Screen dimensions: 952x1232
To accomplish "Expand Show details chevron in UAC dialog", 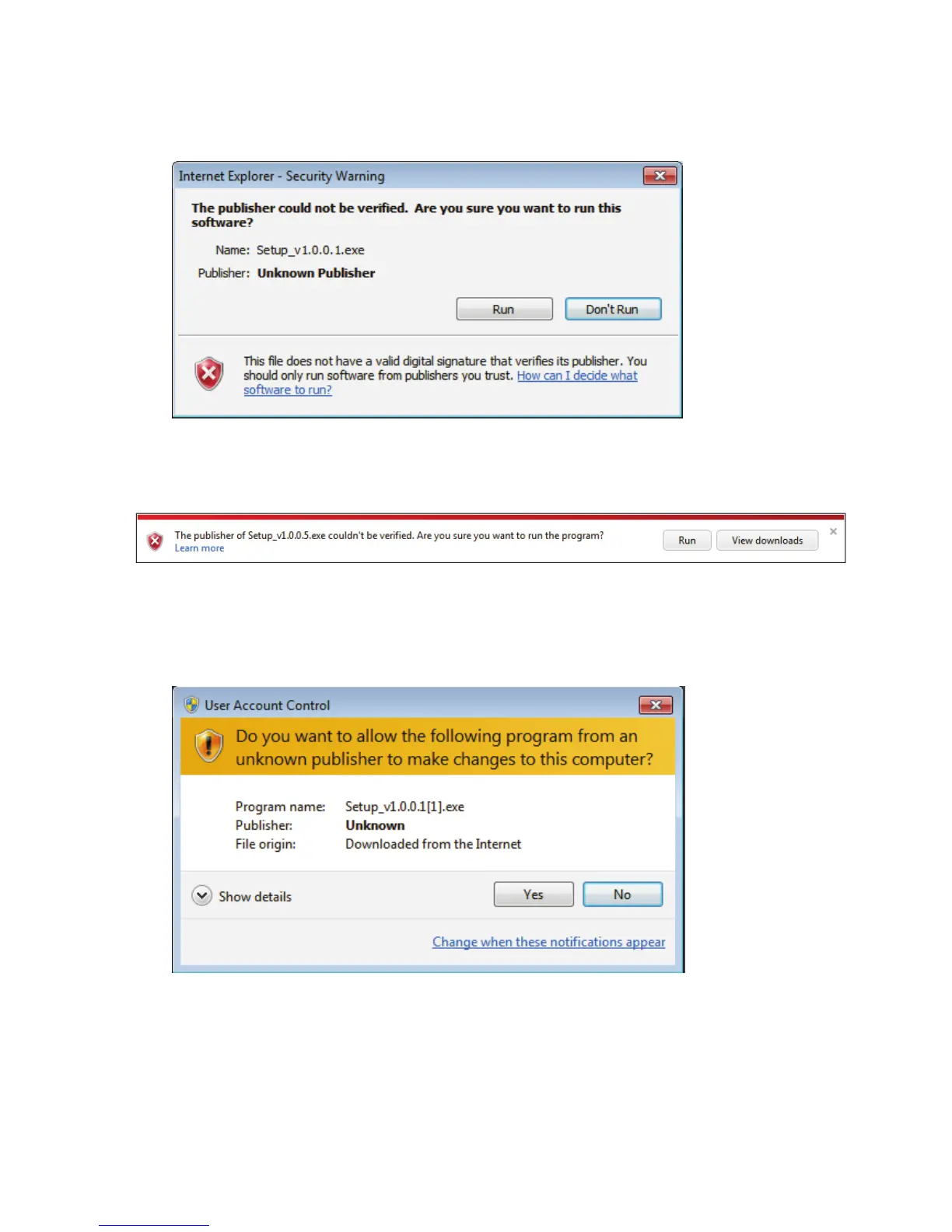I will click(x=201, y=895).
